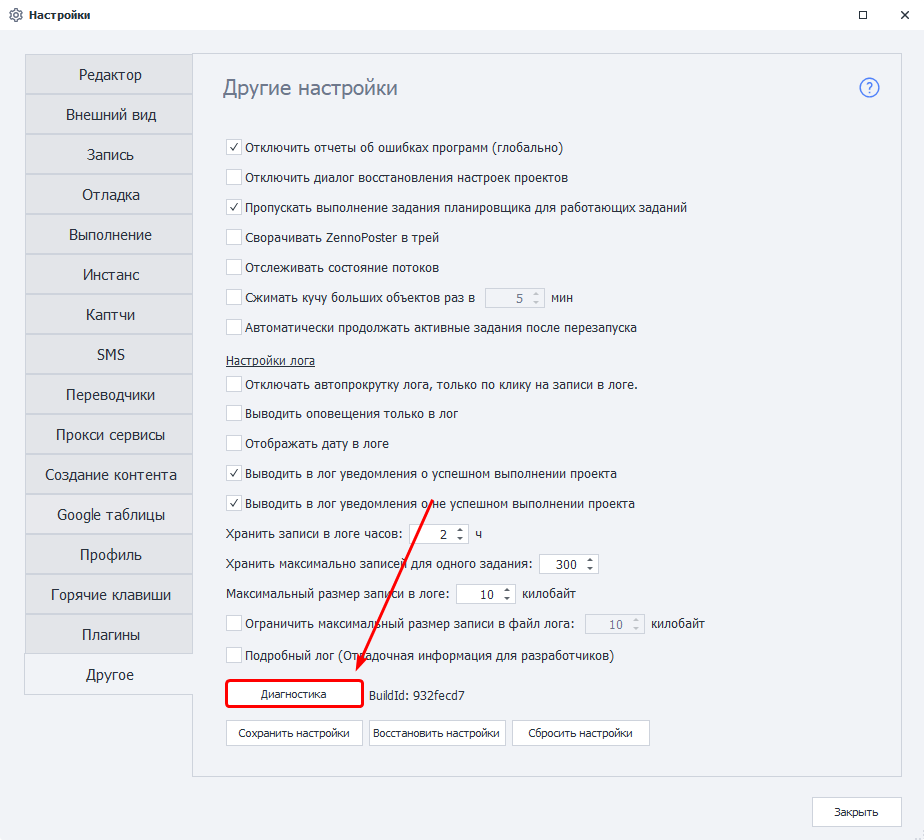
Task: Click the Диагностика button
Action: click(x=293, y=694)
